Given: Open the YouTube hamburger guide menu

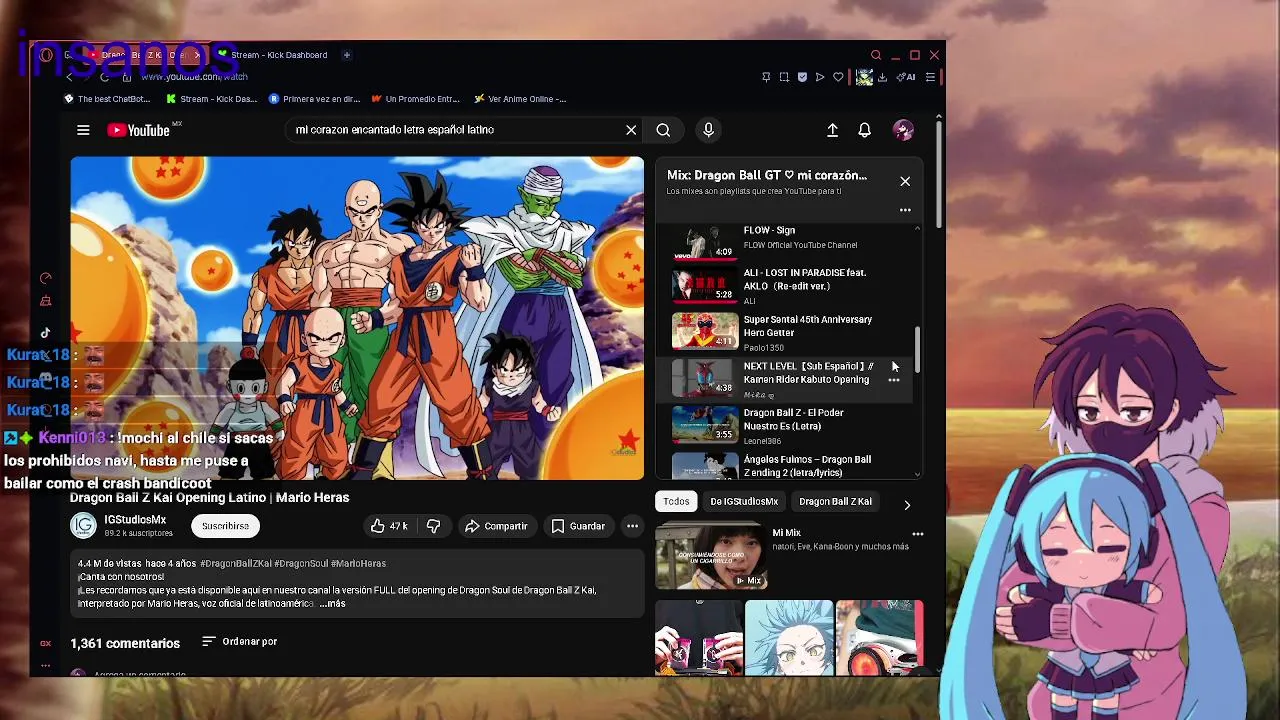Looking at the screenshot, I should click(x=83, y=130).
